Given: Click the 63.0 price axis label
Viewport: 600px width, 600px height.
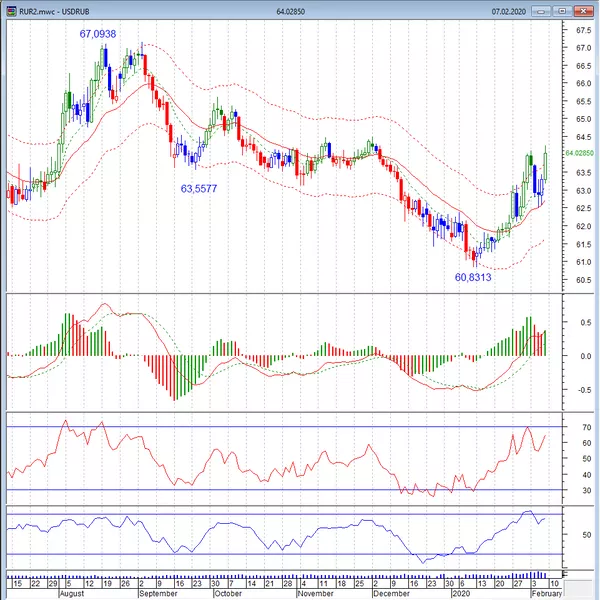Looking at the screenshot, I should 584,191.
